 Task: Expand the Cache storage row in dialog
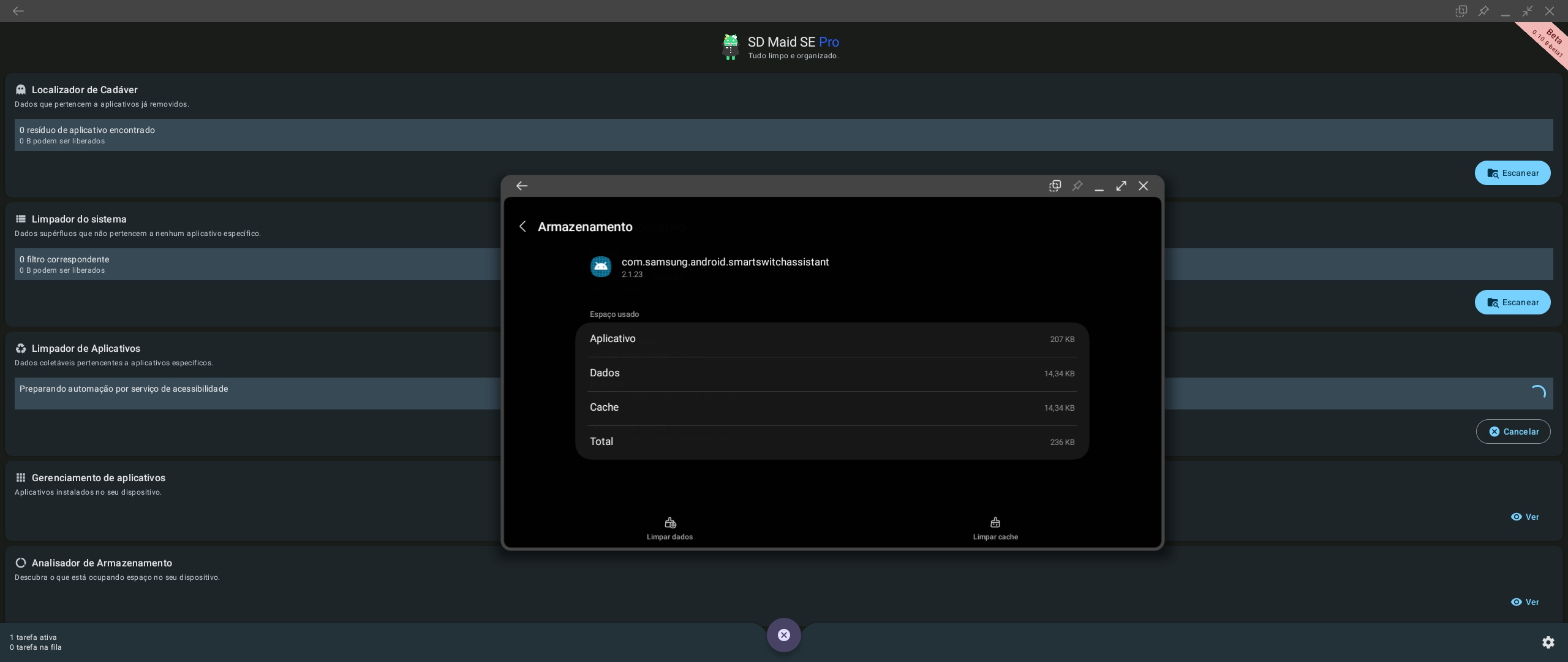click(831, 407)
